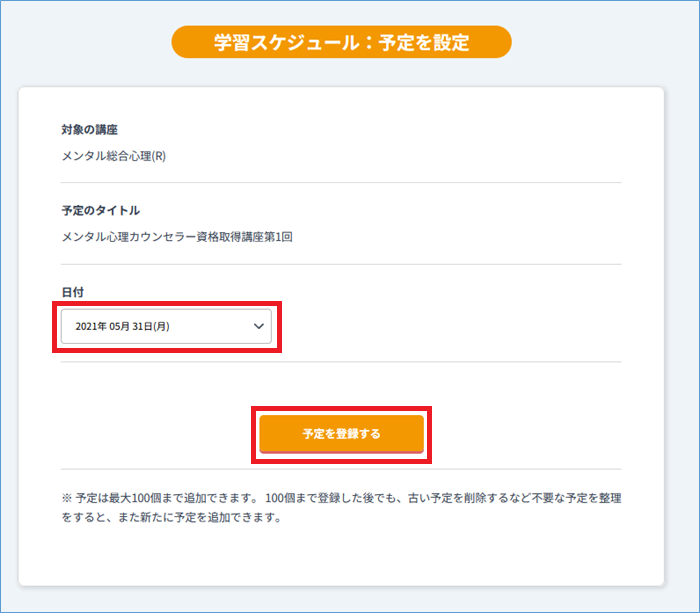Viewport: 700px width, 613px height.
Task: Open the 日付 date dropdown
Action: (166, 326)
